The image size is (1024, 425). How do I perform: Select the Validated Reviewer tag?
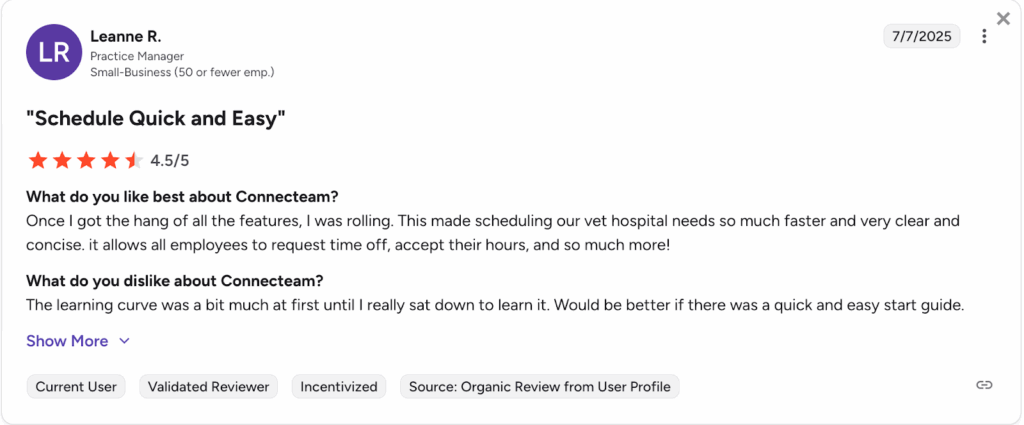[209, 387]
